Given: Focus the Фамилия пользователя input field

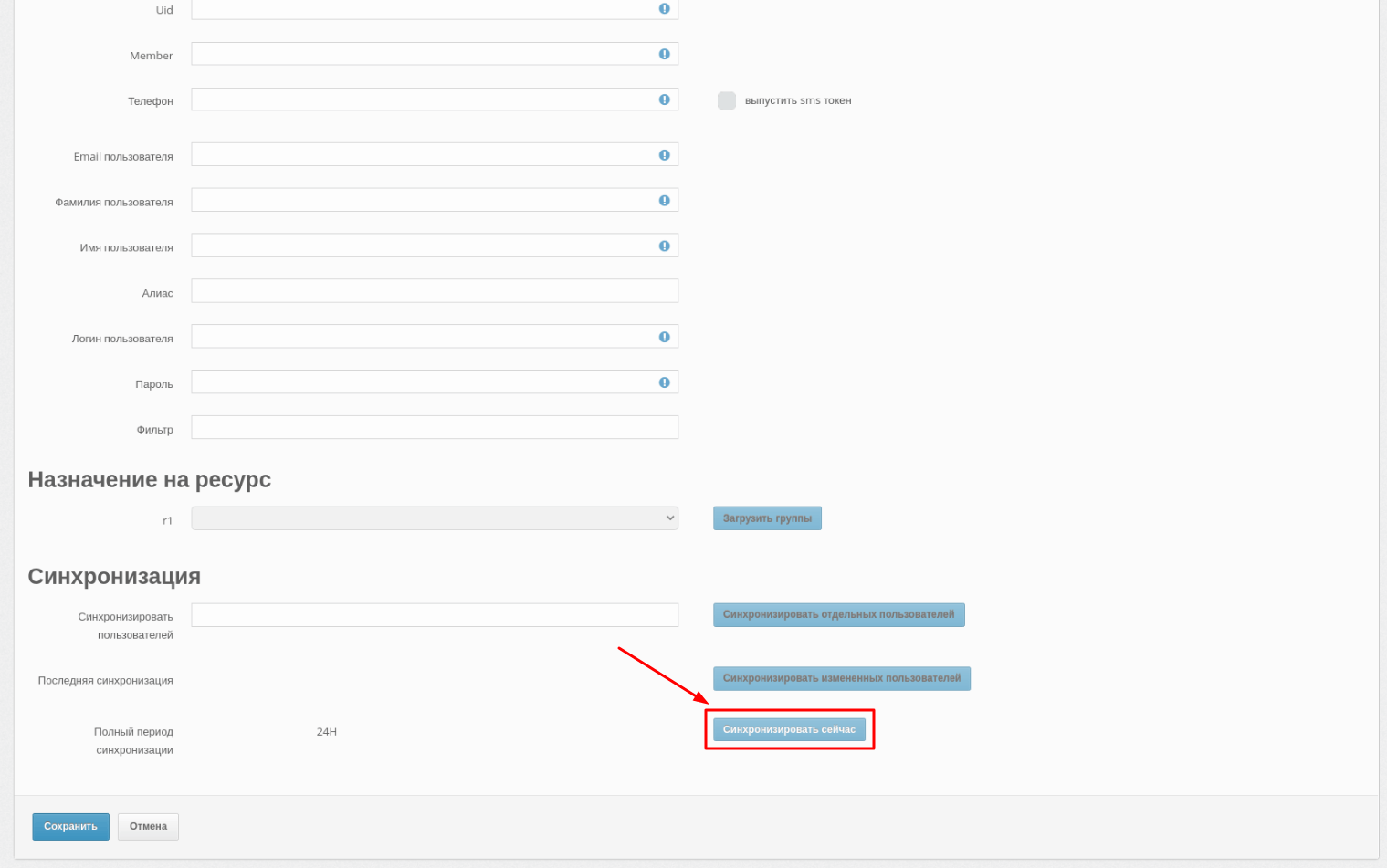Looking at the screenshot, I should (435, 200).
